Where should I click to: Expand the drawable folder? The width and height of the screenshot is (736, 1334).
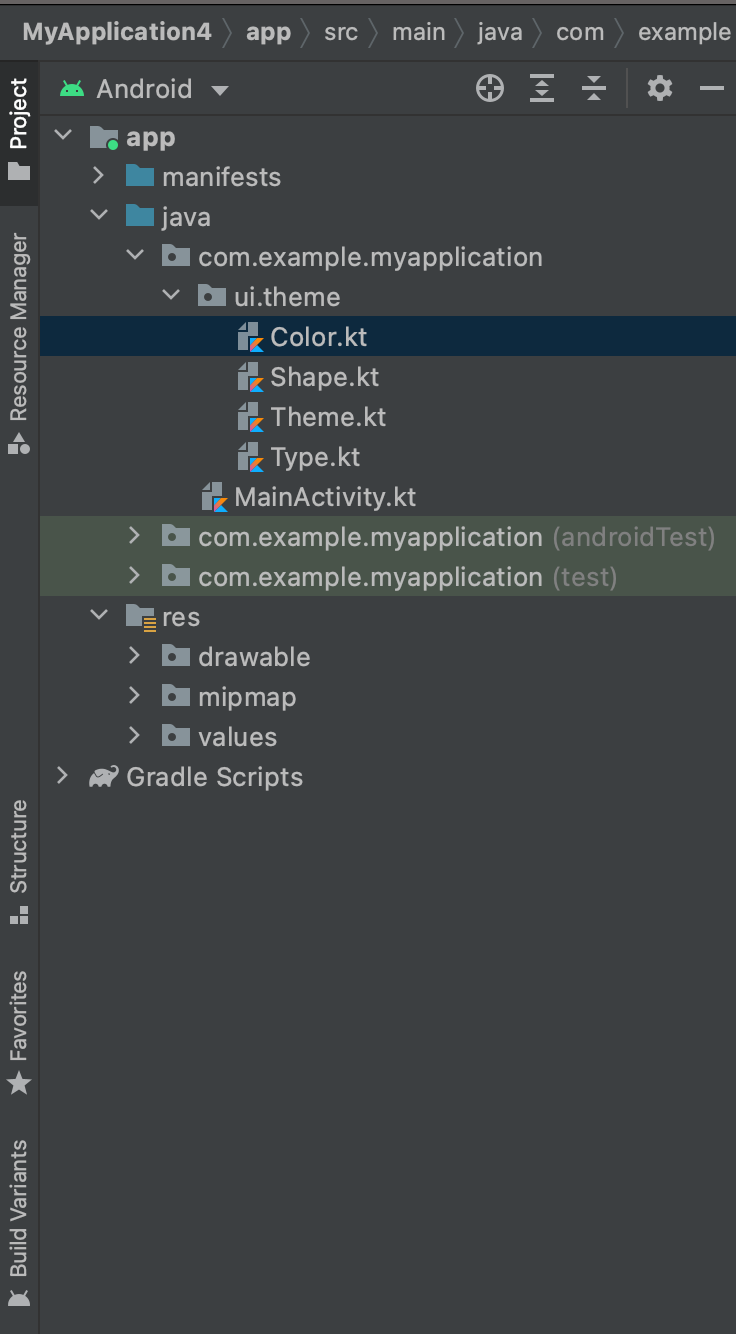(135, 657)
